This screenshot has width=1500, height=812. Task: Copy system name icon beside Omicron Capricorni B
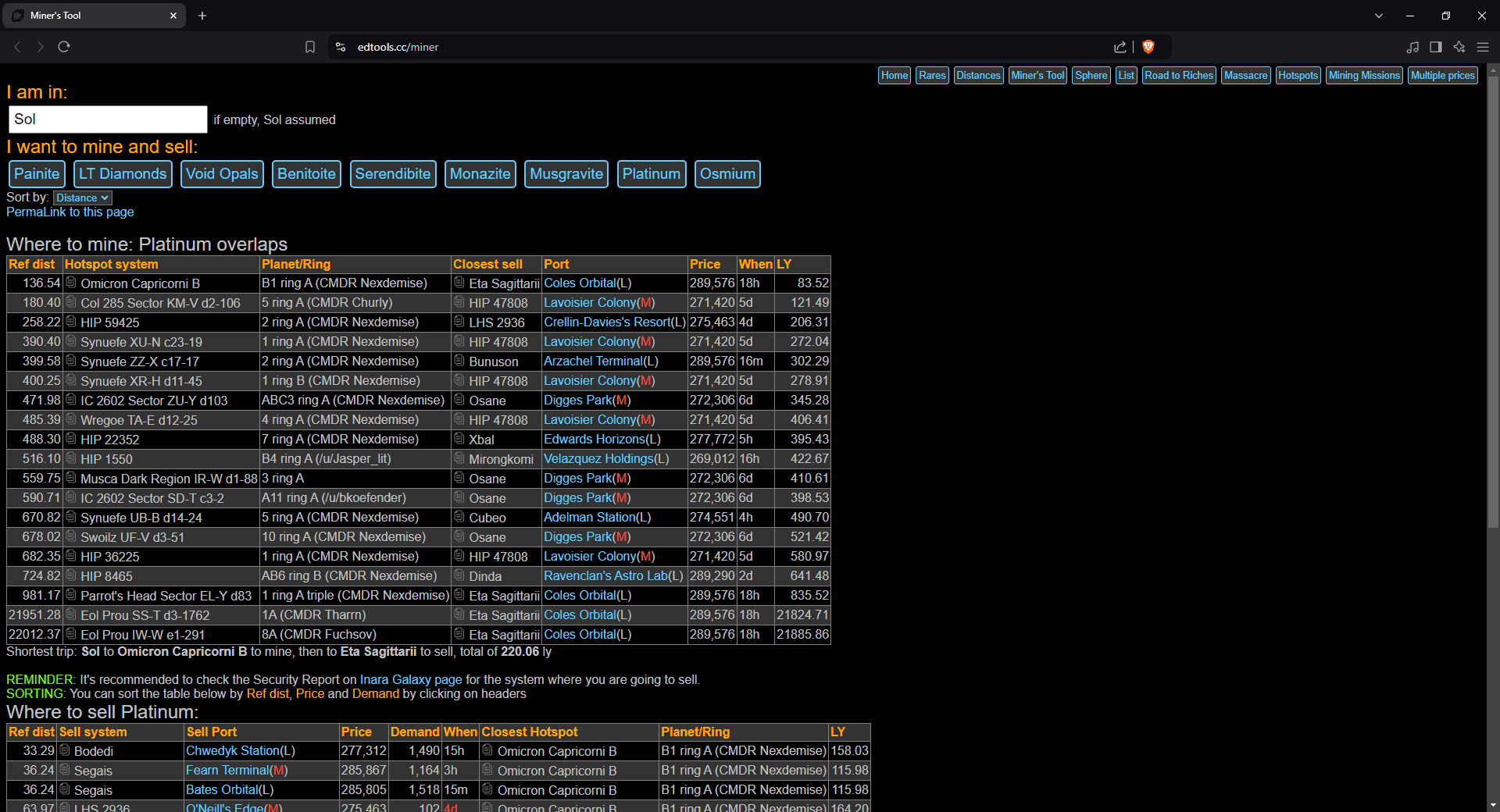click(x=71, y=283)
